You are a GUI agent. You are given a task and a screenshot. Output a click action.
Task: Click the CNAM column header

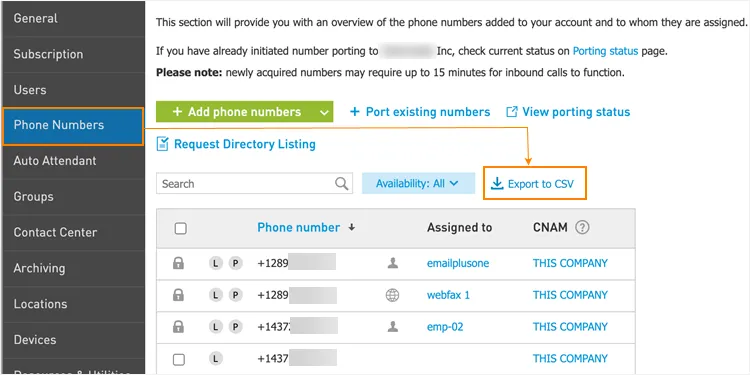pos(550,228)
